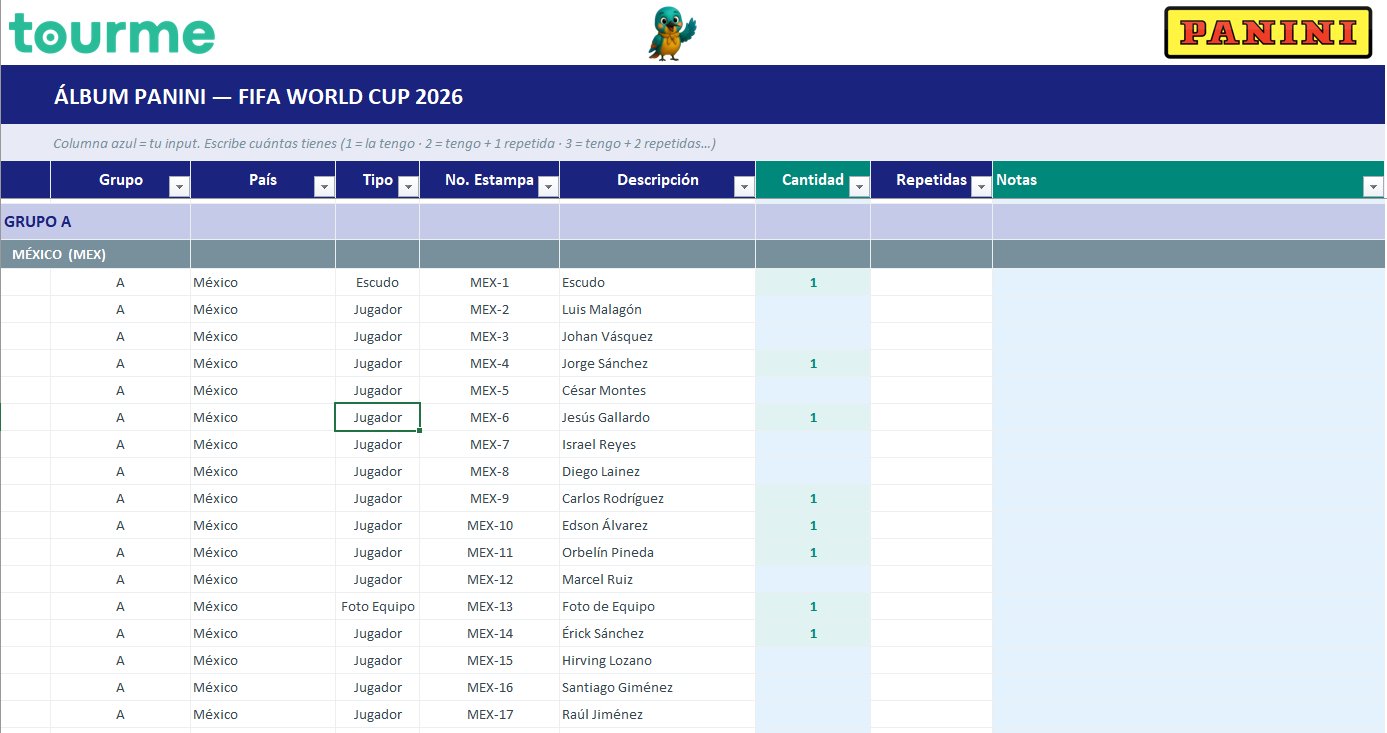Open the Notas column filter dropdown
Image resolution: width=1387 pixels, height=733 pixels.
(1373, 187)
